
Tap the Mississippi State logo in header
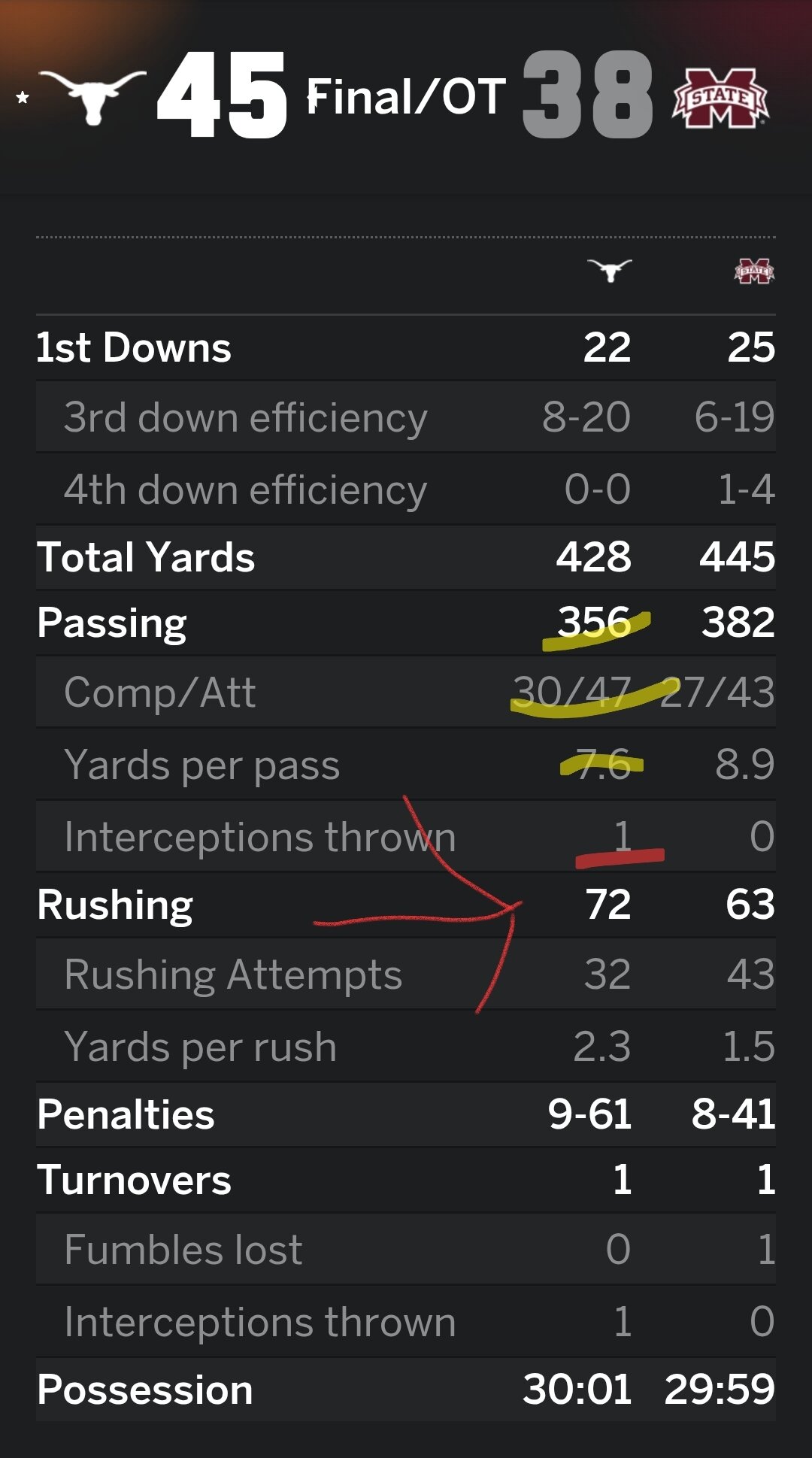click(720, 98)
